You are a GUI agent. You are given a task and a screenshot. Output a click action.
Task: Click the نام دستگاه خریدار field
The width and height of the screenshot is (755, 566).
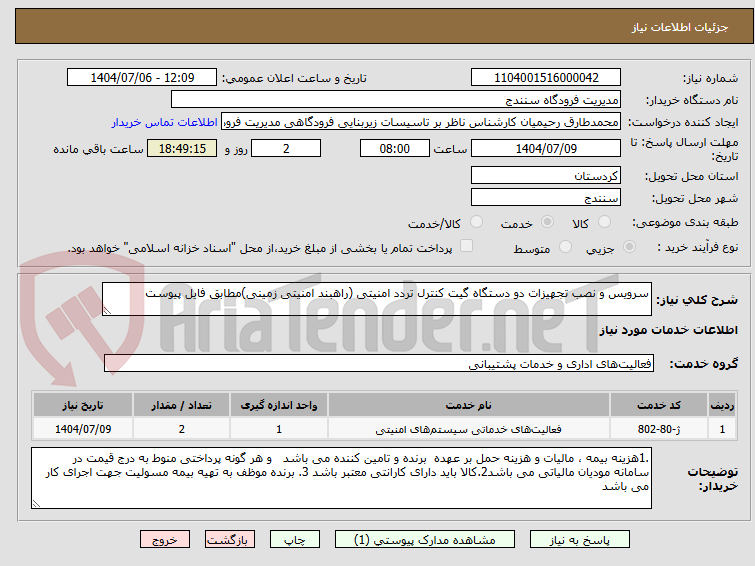coord(396,100)
